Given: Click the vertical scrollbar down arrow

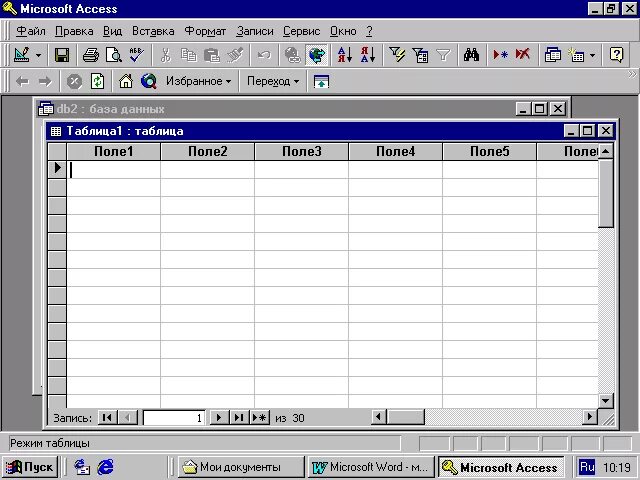Looking at the screenshot, I should click(606, 400).
